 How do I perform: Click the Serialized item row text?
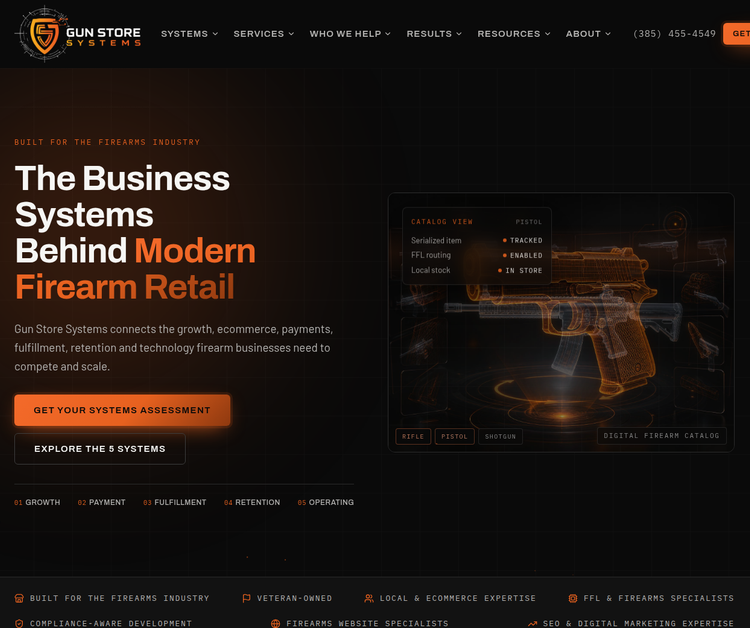click(436, 240)
